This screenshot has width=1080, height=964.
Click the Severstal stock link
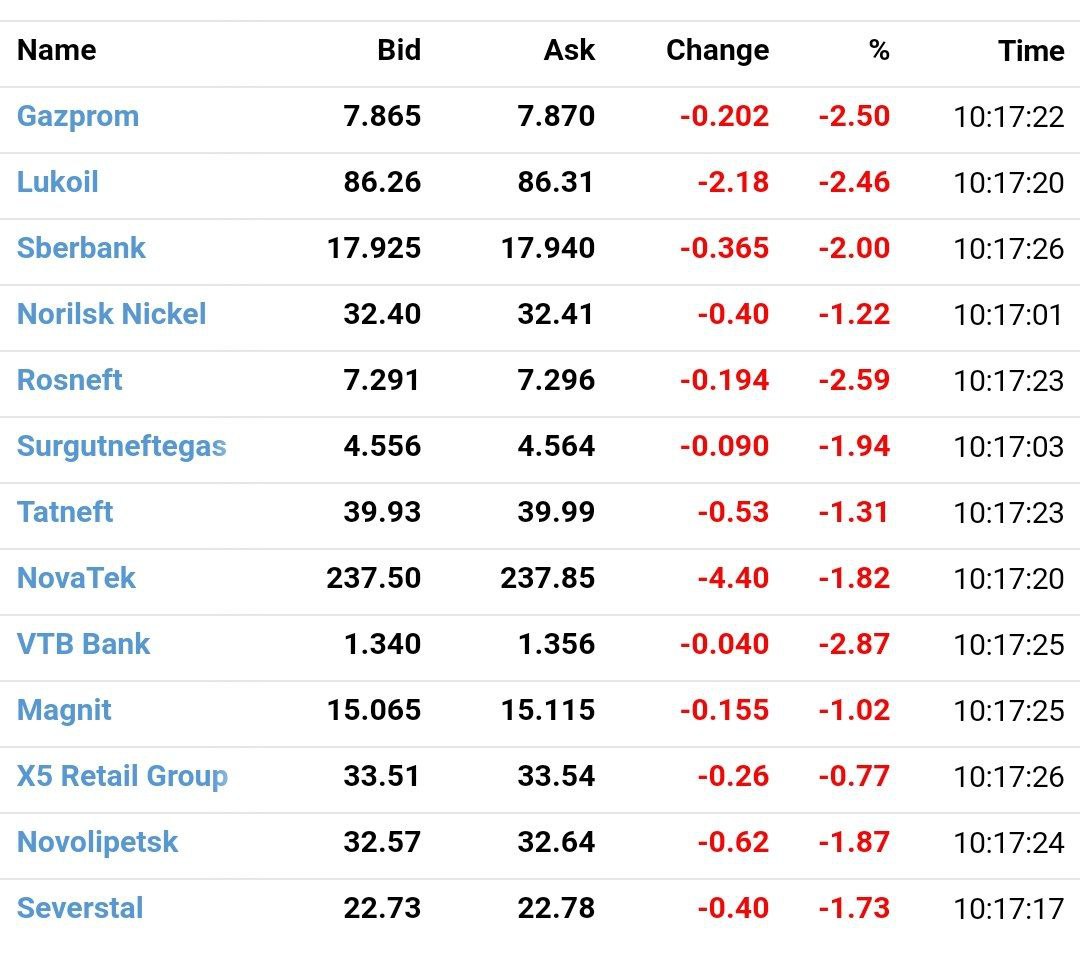80,908
